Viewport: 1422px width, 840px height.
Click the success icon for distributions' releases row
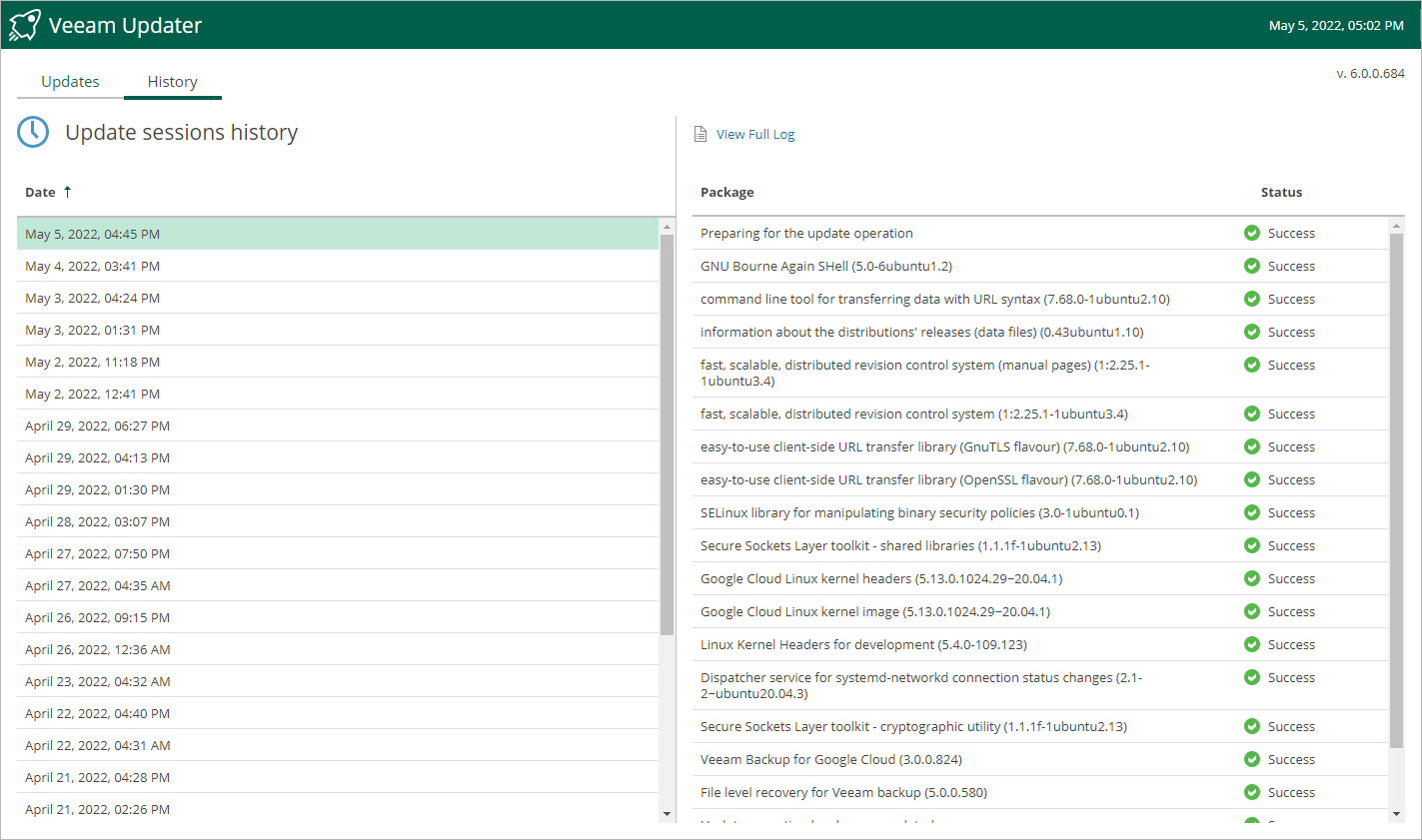(x=1252, y=332)
